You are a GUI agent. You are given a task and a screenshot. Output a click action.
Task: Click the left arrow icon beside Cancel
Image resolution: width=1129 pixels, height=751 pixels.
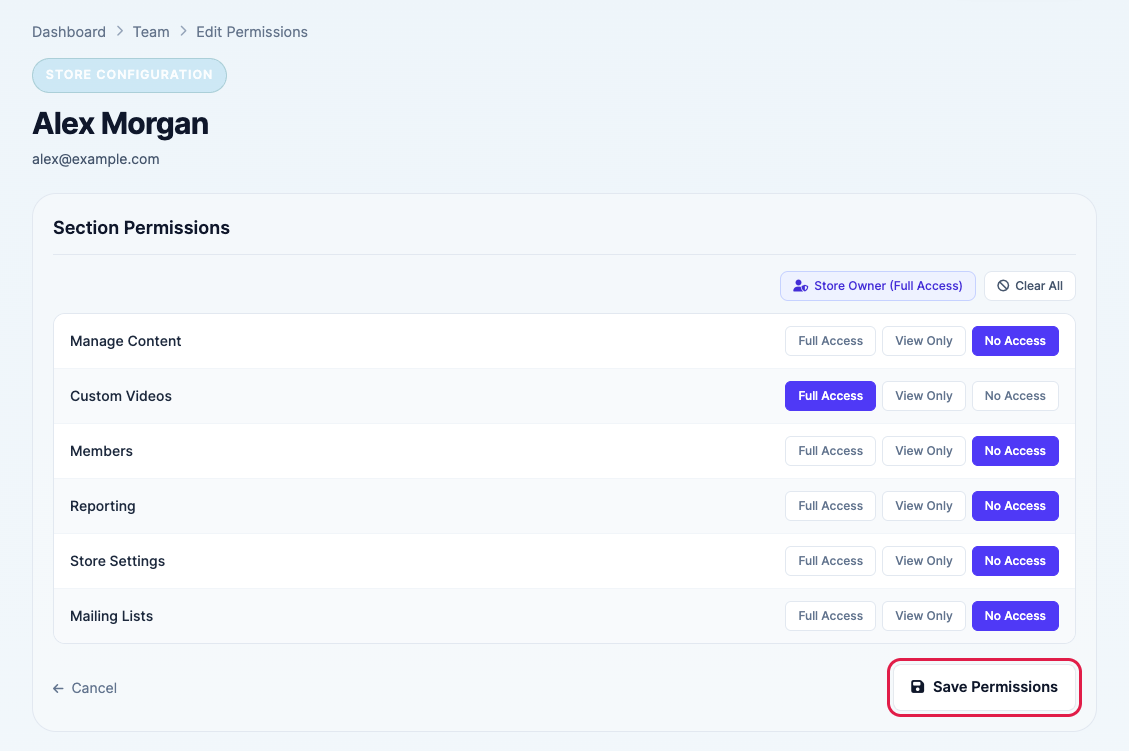point(58,688)
